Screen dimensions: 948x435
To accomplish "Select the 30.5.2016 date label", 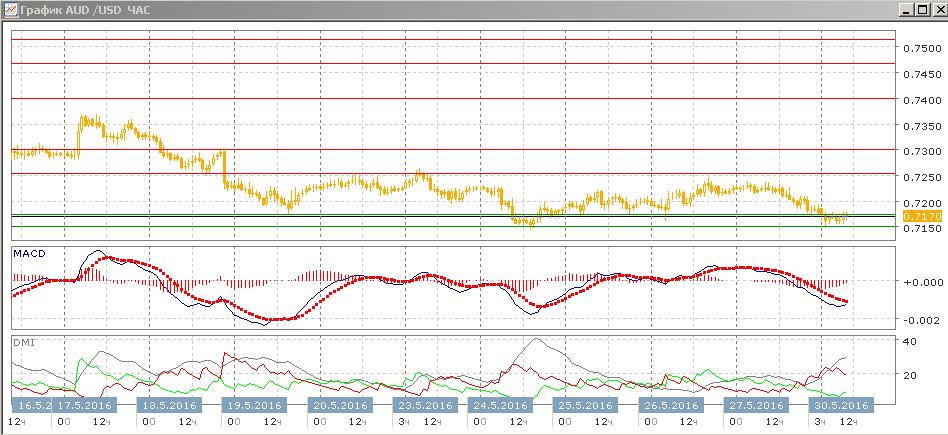I will 840,405.
